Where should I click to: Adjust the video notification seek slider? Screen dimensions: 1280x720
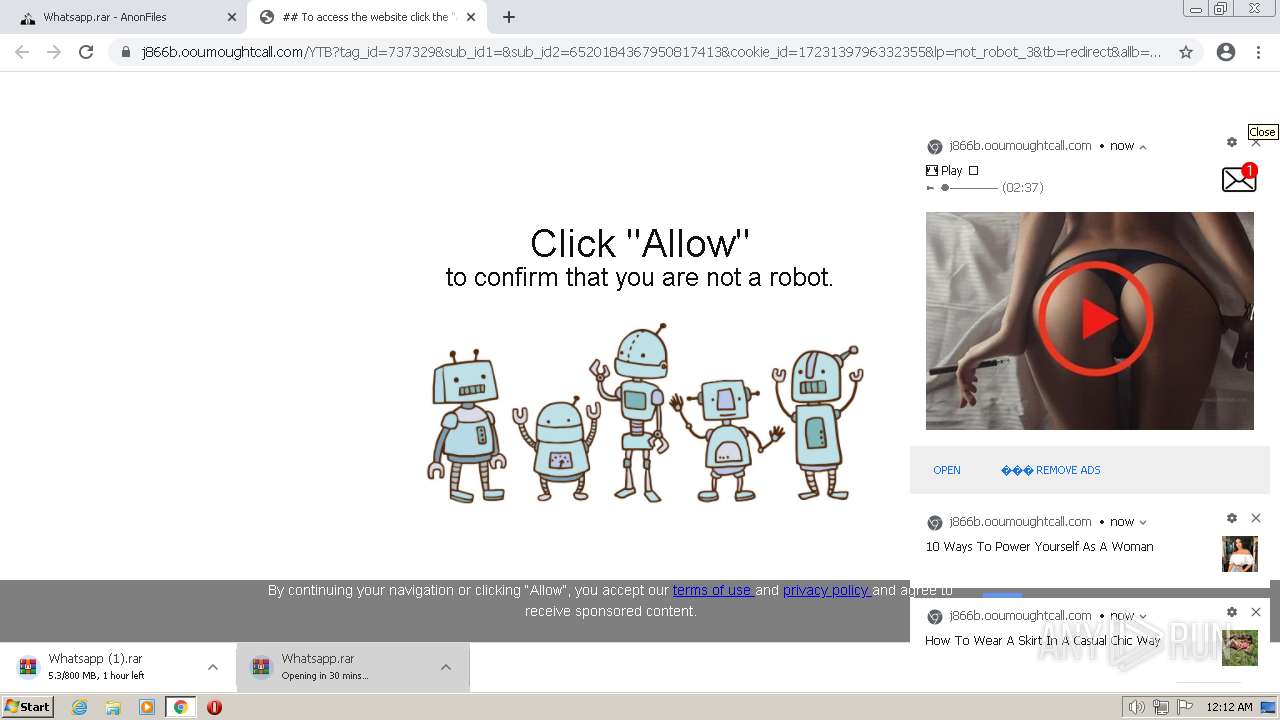(x=969, y=187)
